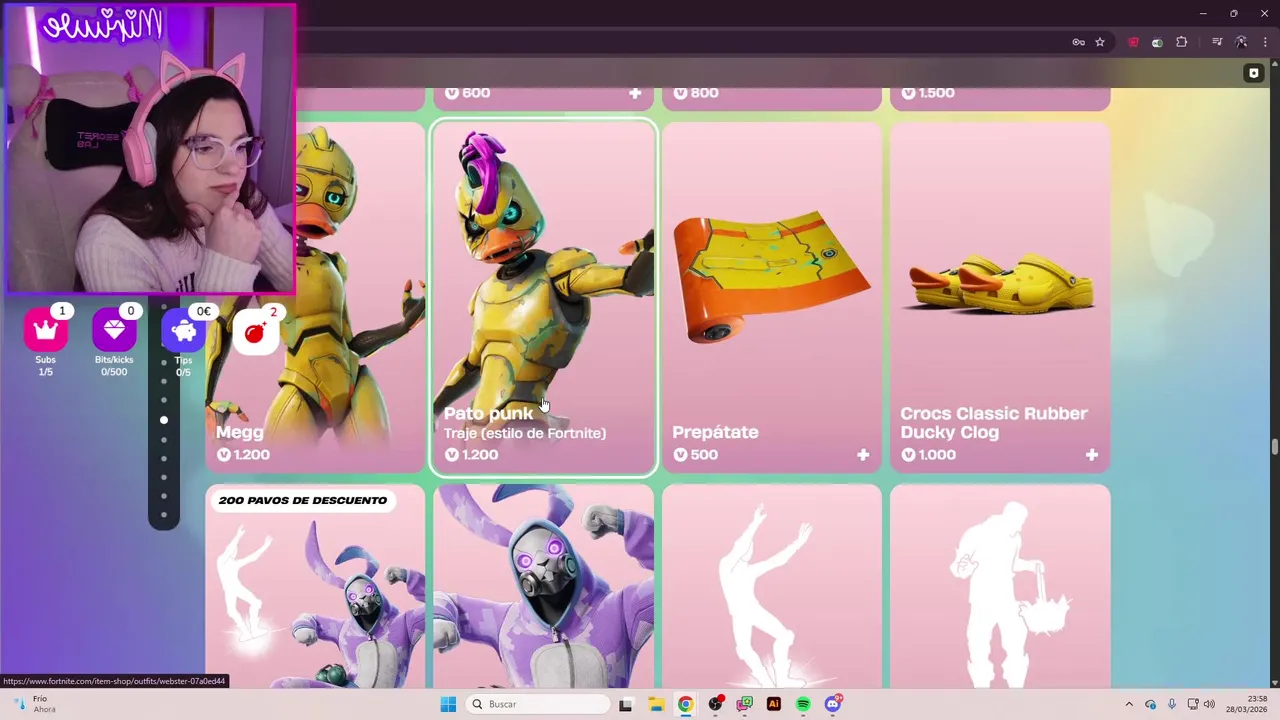Expand the hidden tray icons chevron
1280x720 pixels.
[x=1129, y=704]
